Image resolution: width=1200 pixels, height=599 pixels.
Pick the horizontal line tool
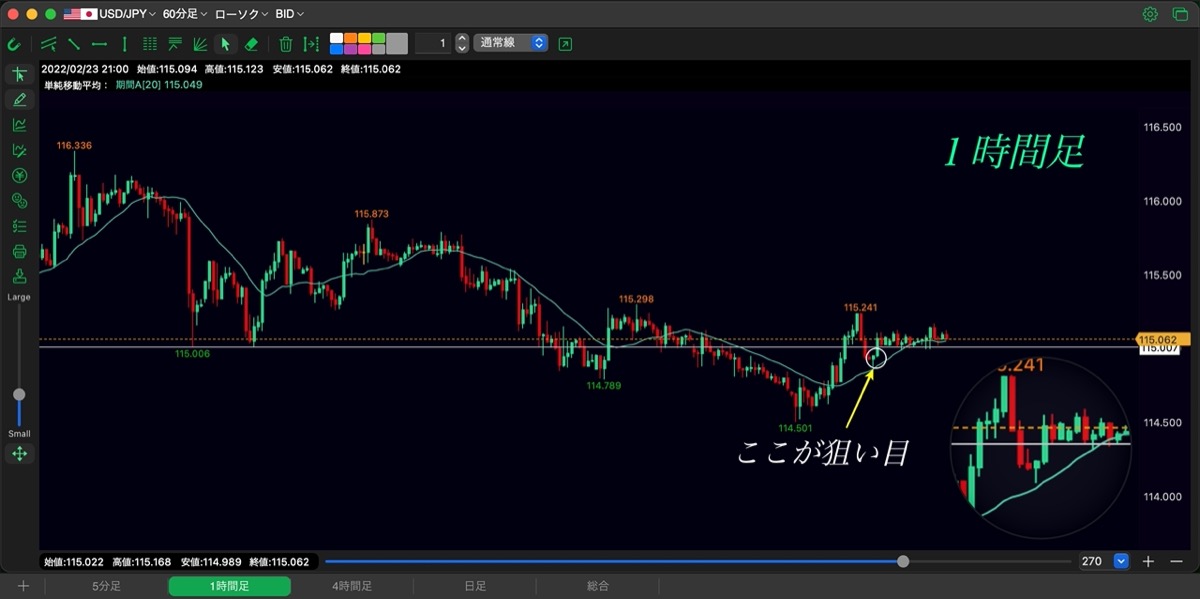pyautogui.click(x=99, y=44)
